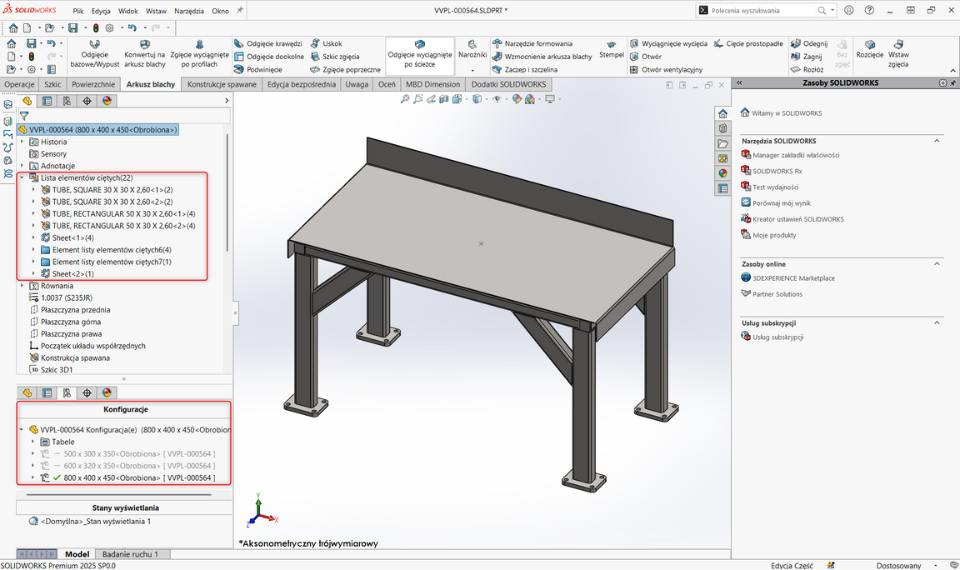Click the Zagnij tool
Image resolution: width=960 pixels, height=570 pixels.
pyautogui.click(x=806, y=56)
